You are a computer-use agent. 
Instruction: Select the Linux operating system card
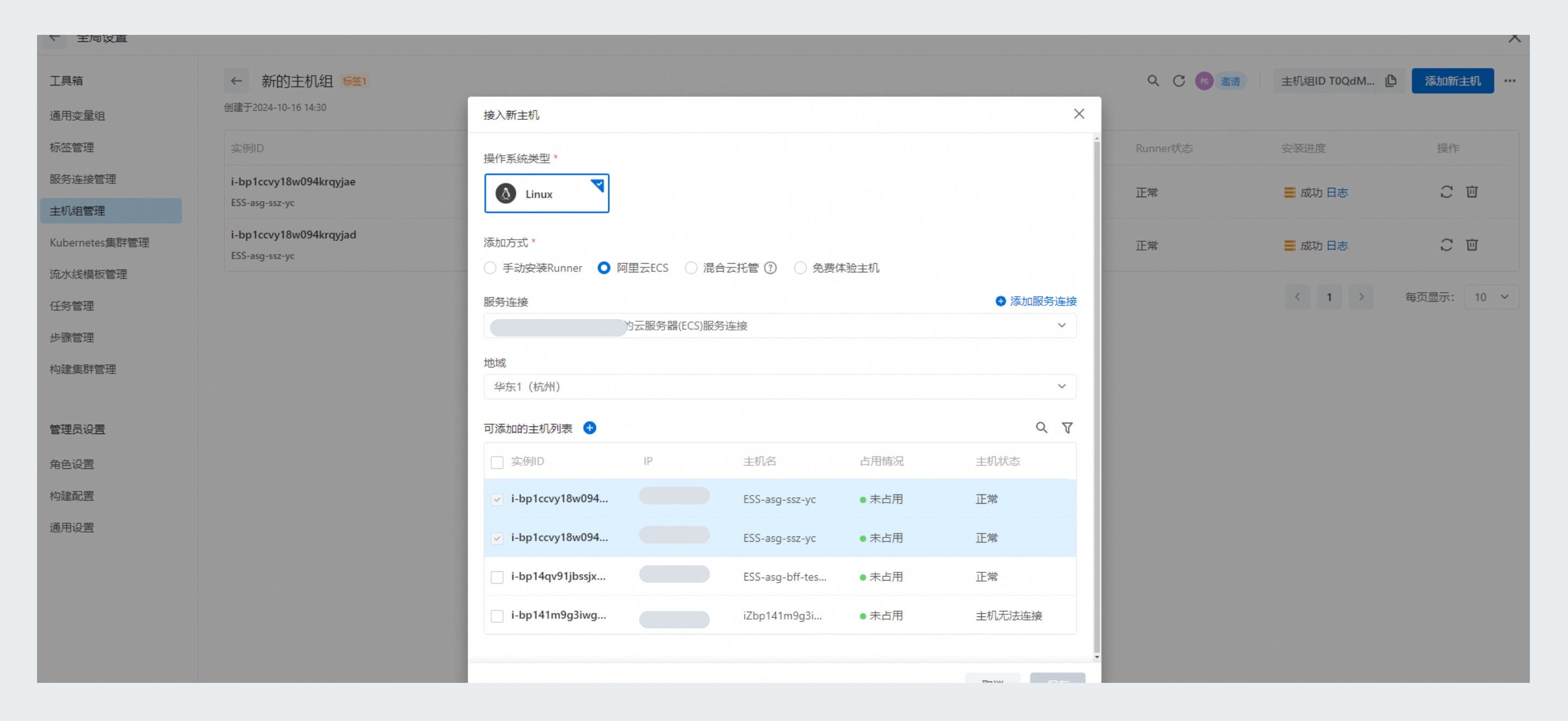546,194
